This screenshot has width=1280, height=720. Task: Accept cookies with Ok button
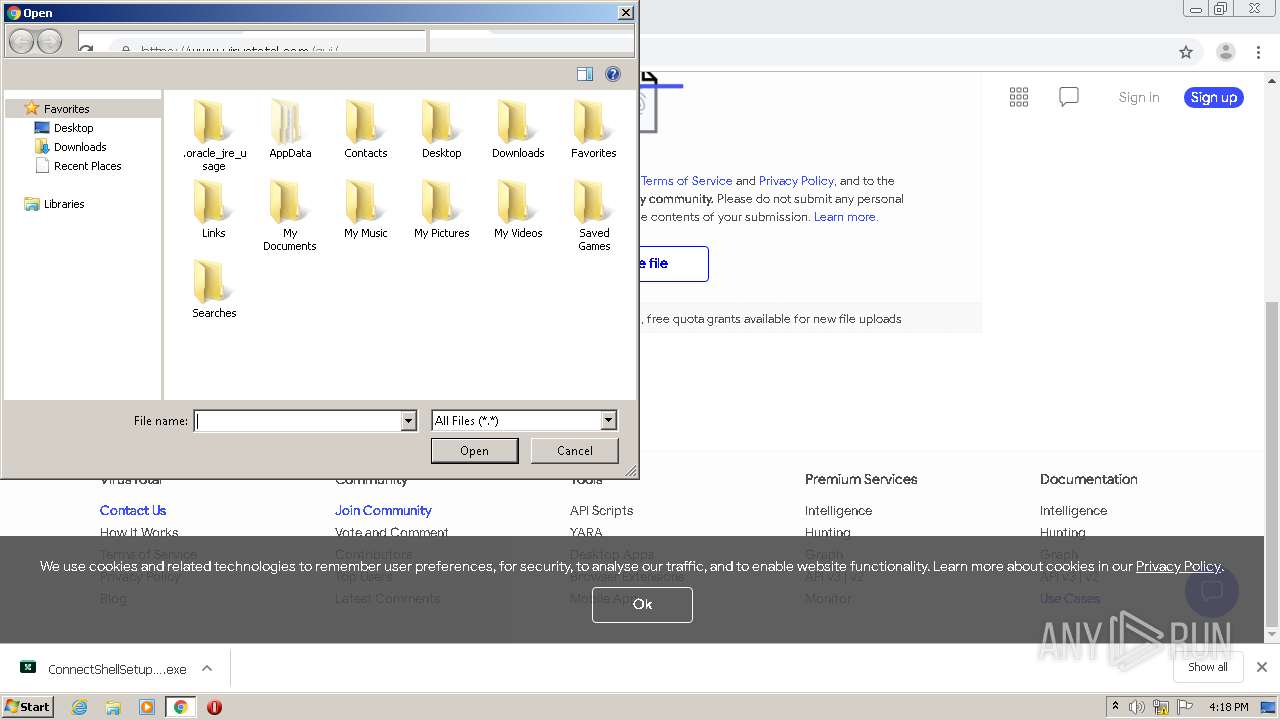[642, 604]
